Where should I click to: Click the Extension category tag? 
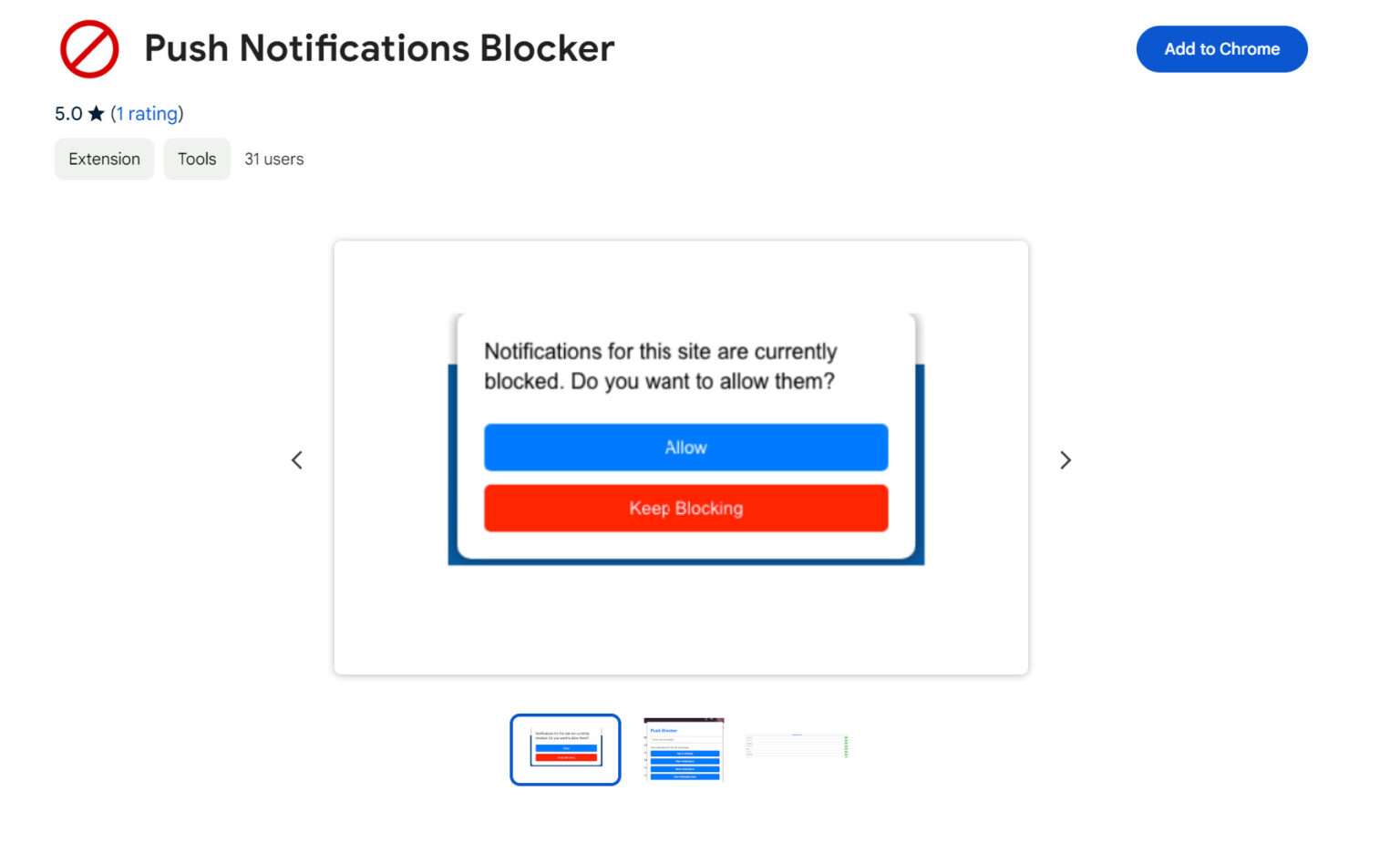pos(104,159)
